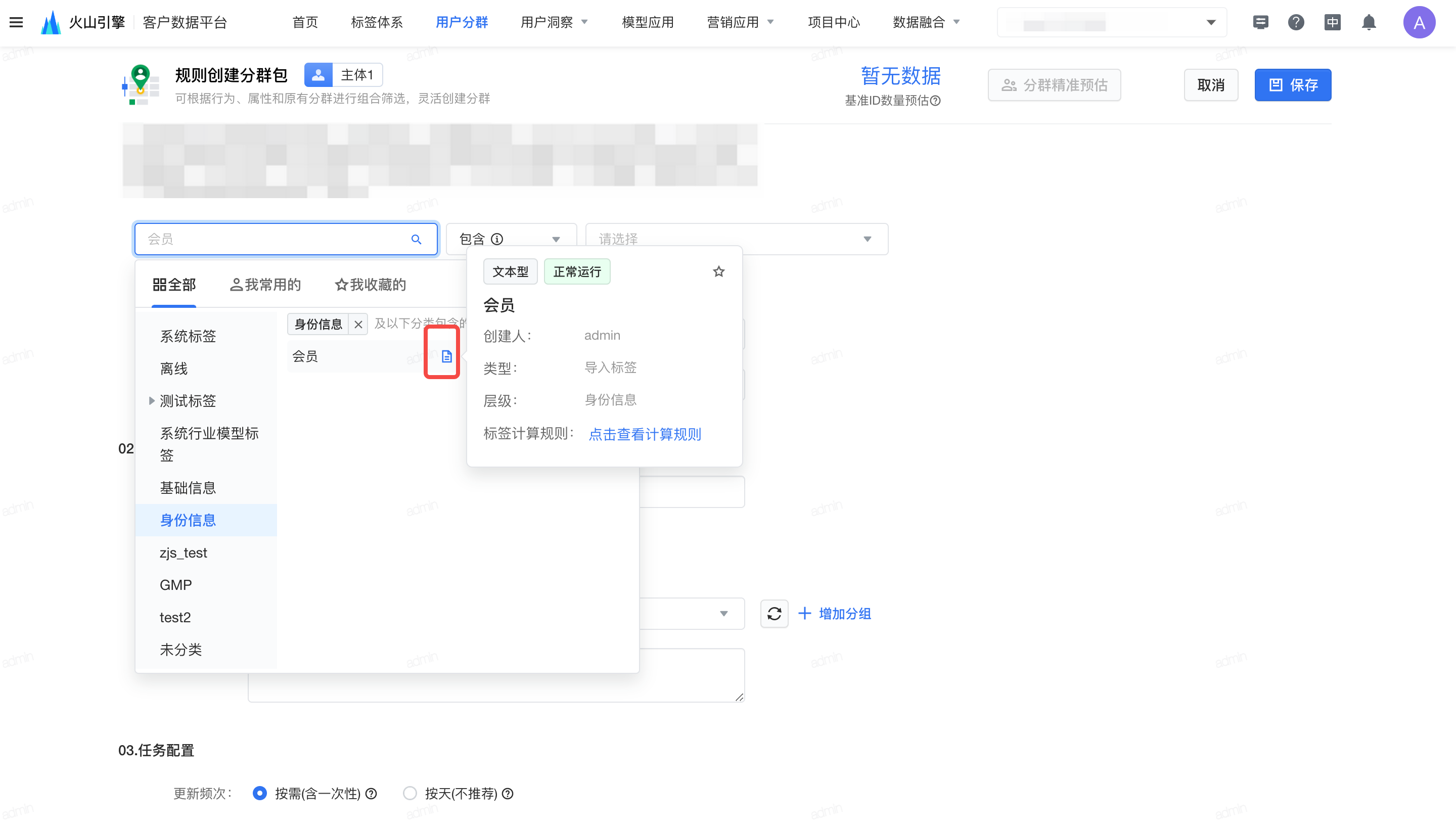Select the 未分类 category
The image size is (1456, 828).
pyautogui.click(x=206, y=650)
